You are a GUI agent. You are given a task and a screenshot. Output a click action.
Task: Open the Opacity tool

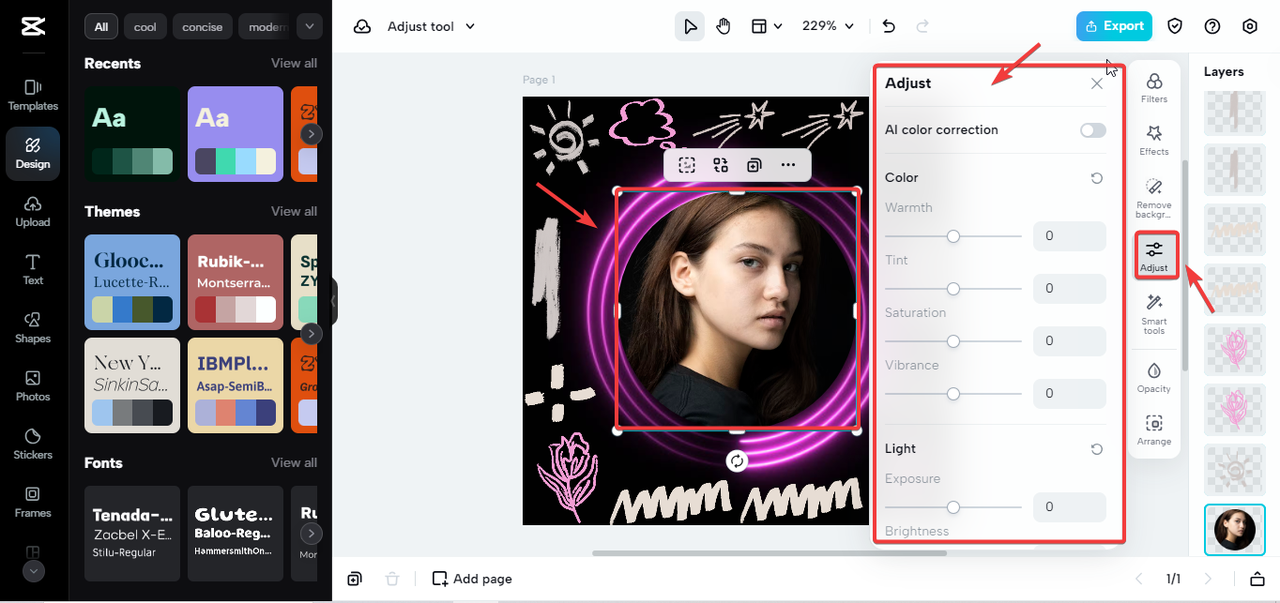(1154, 377)
